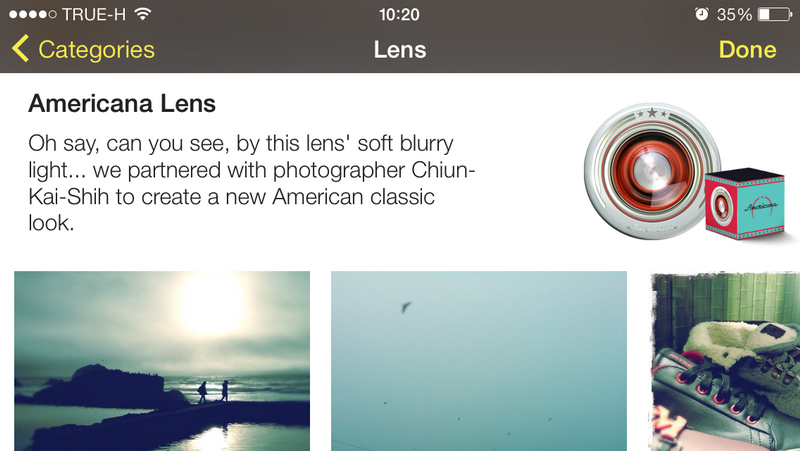Tap the Americana lens icon
The height and width of the screenshot is (451, 800).
tap(653, 171)
